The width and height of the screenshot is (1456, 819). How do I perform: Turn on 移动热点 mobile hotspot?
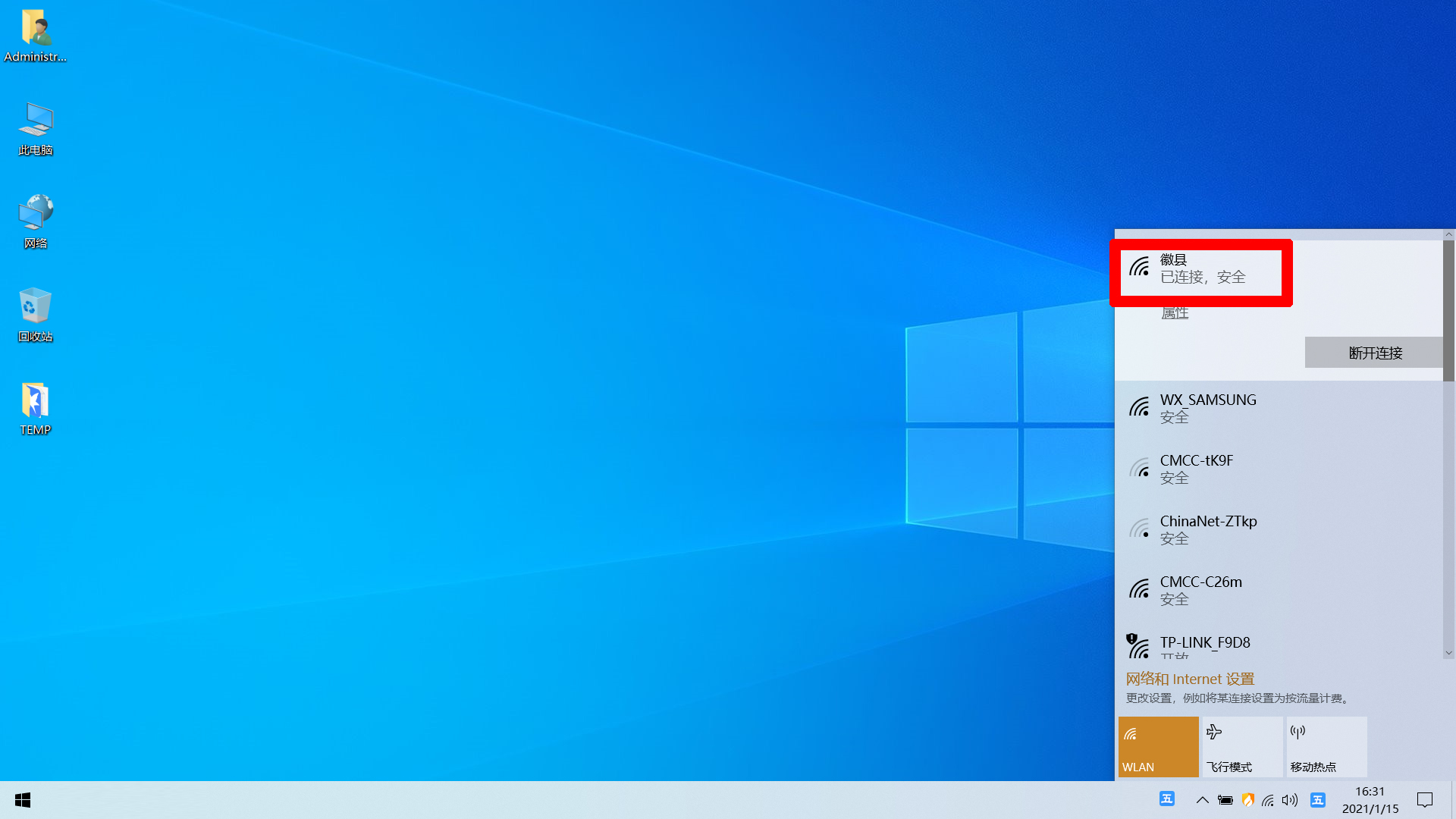(1326, 746)
